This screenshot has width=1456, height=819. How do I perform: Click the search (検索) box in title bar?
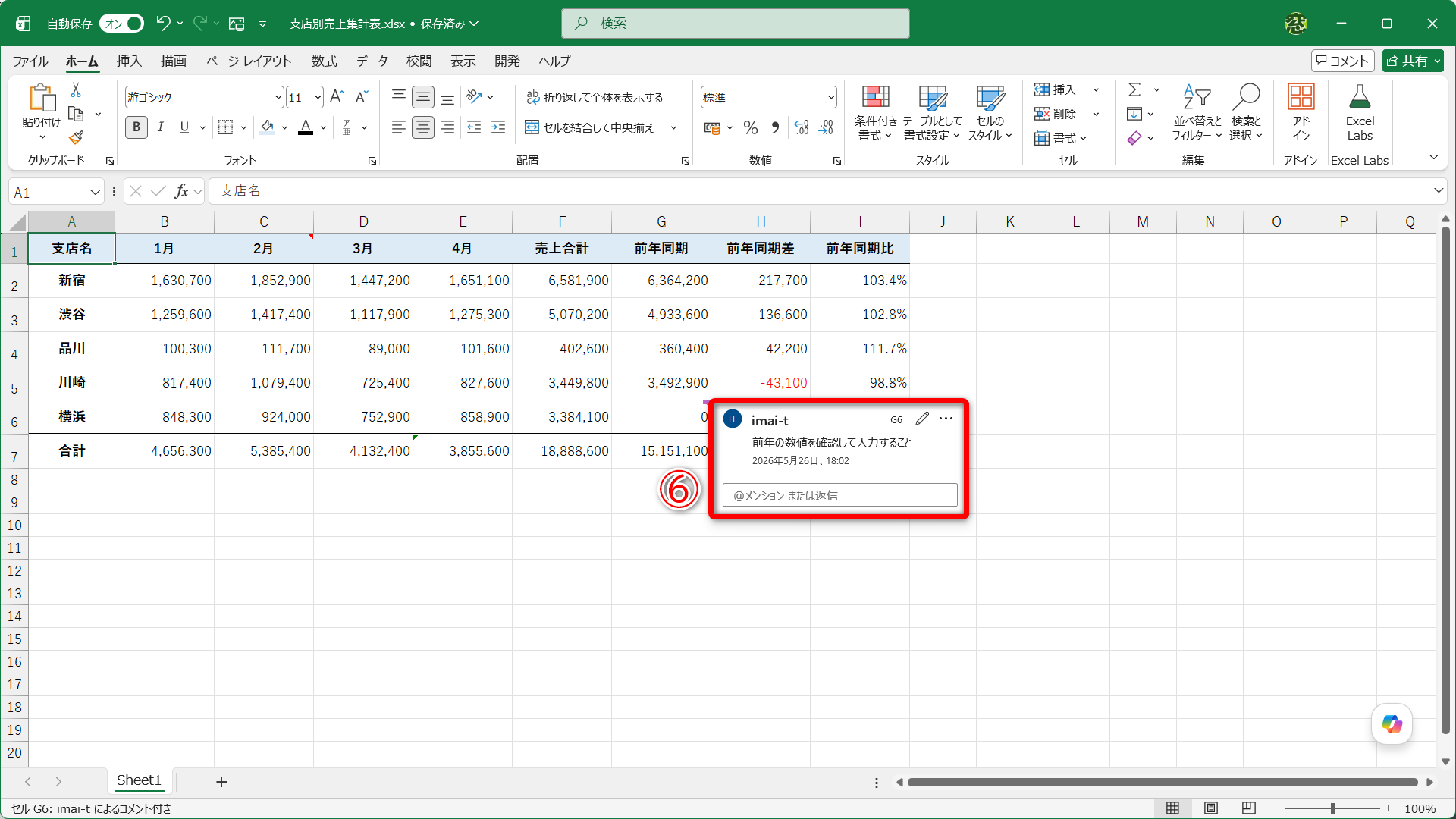point(735,24)
